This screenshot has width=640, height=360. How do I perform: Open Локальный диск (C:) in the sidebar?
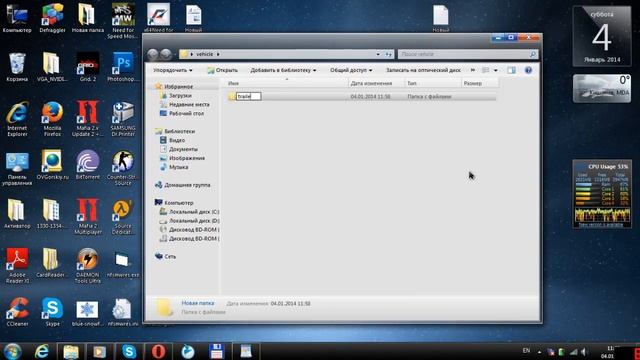(x=193, y=212)
